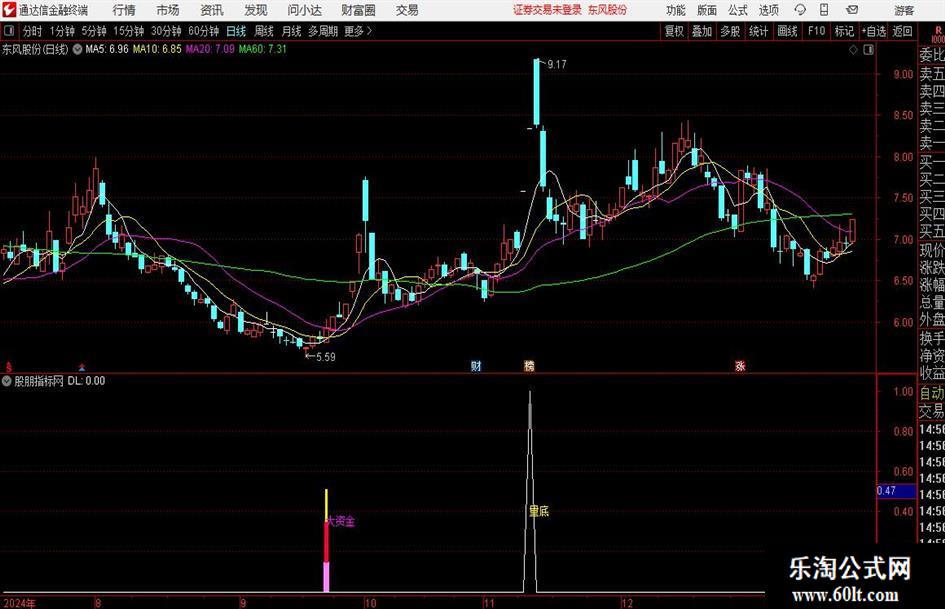The height and width of the screenshot is (609, 945).
Task: Open the 发现 menu
Action: pyautogui.click(x=256, y=10)
